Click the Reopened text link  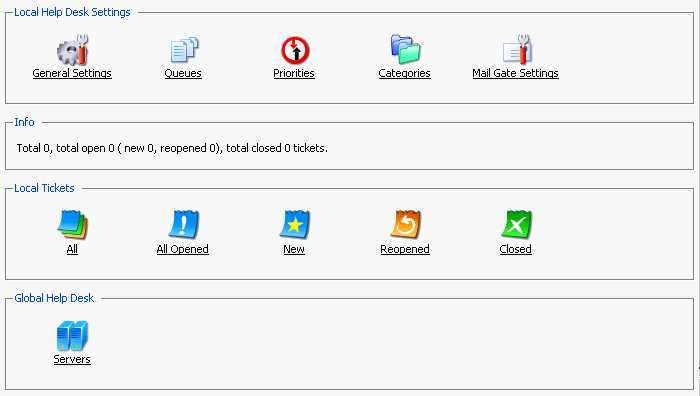pos(405,249)
